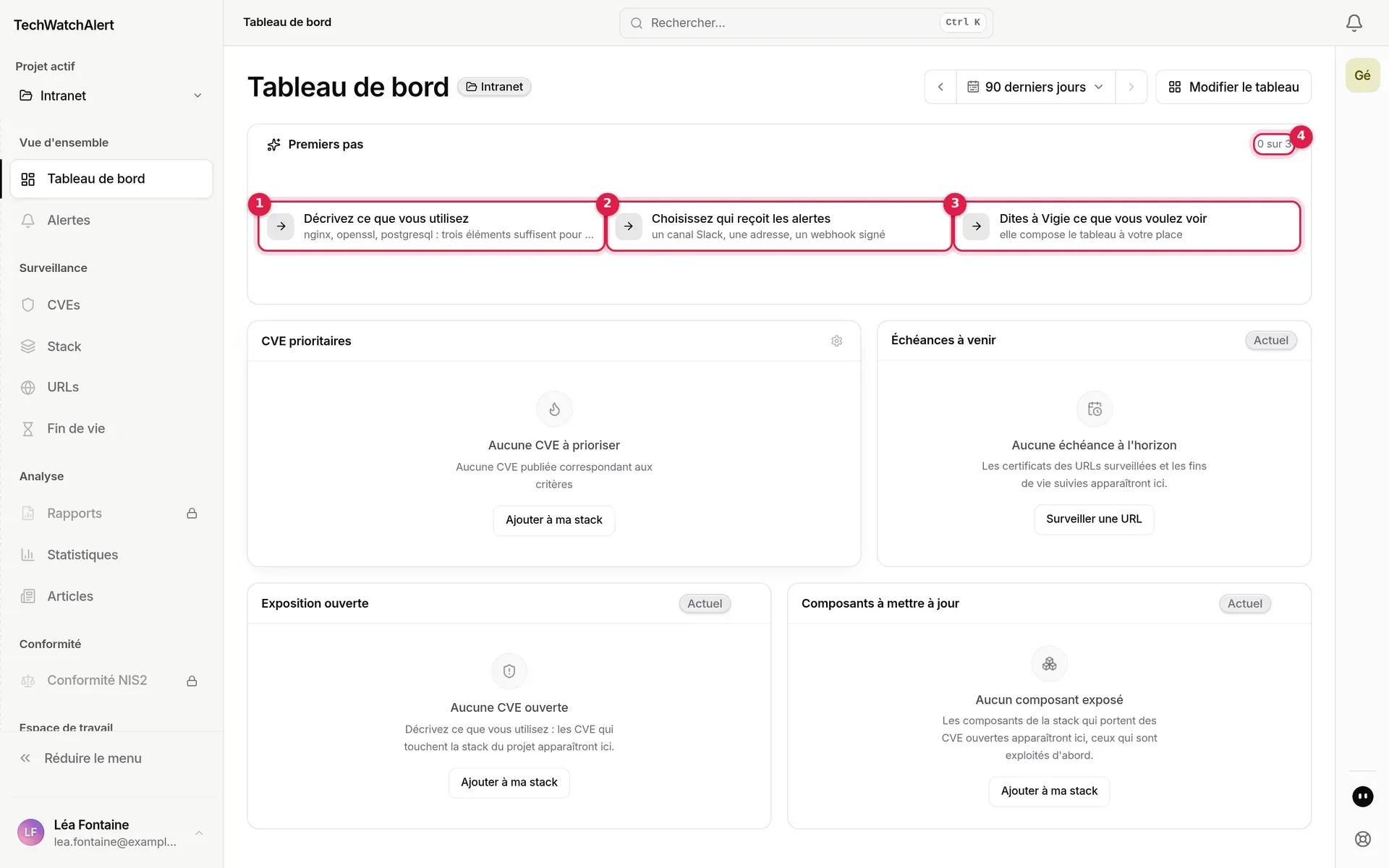The height and width of the screenshot is (868, 1389).
Task: Open the CVE prioritaires settings gear
Action: tap(836, 341)
